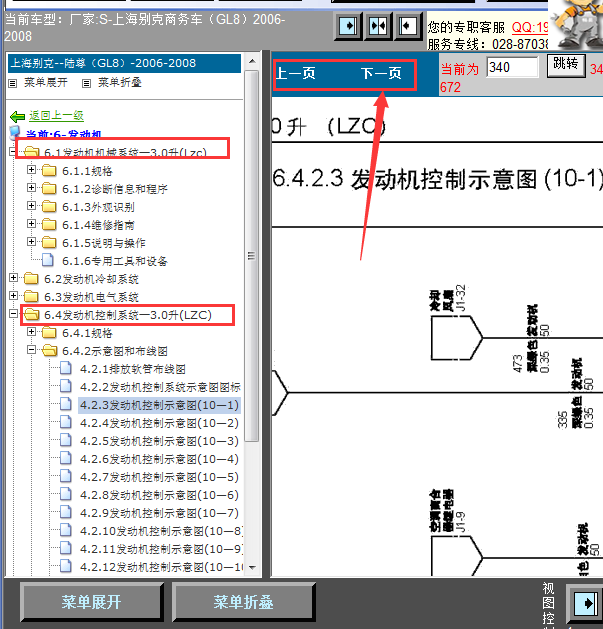This screenshot has height=629, width=603.
Task: Expand the 6.1.2诊断信息和程序 node
Action: point(31,188)
